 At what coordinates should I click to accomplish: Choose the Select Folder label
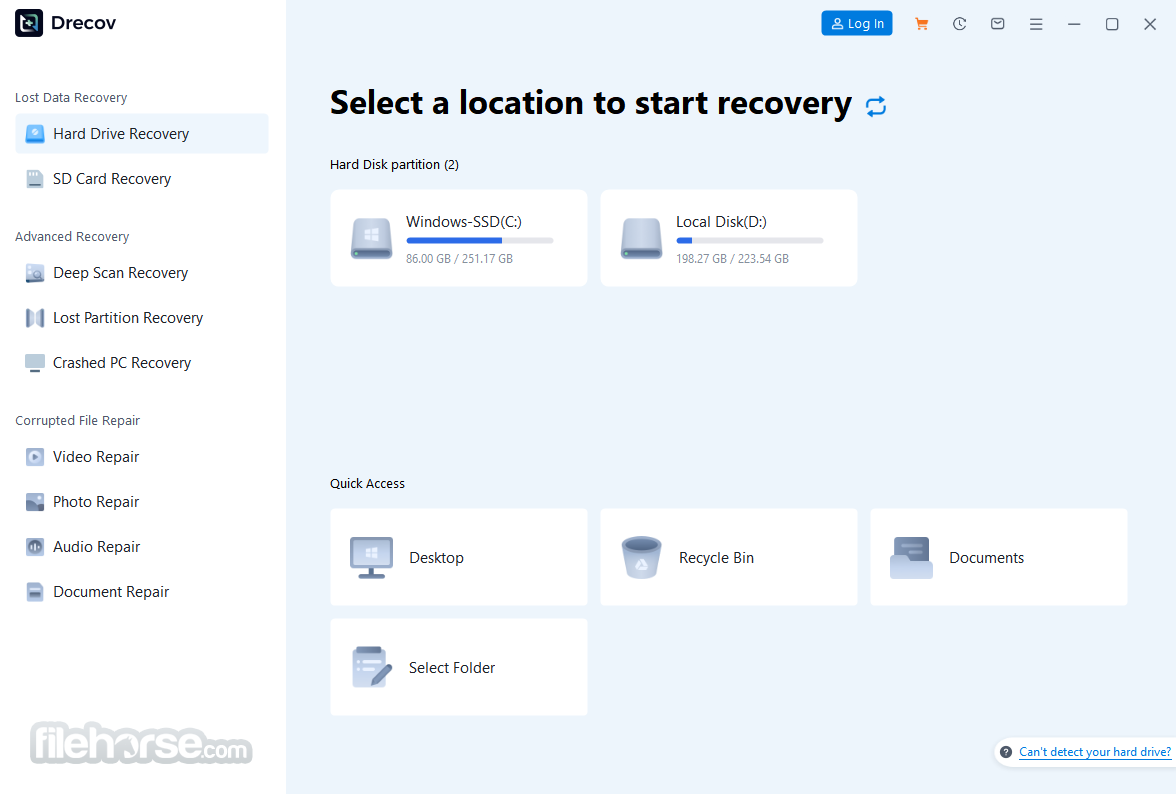tap(452, 667)
